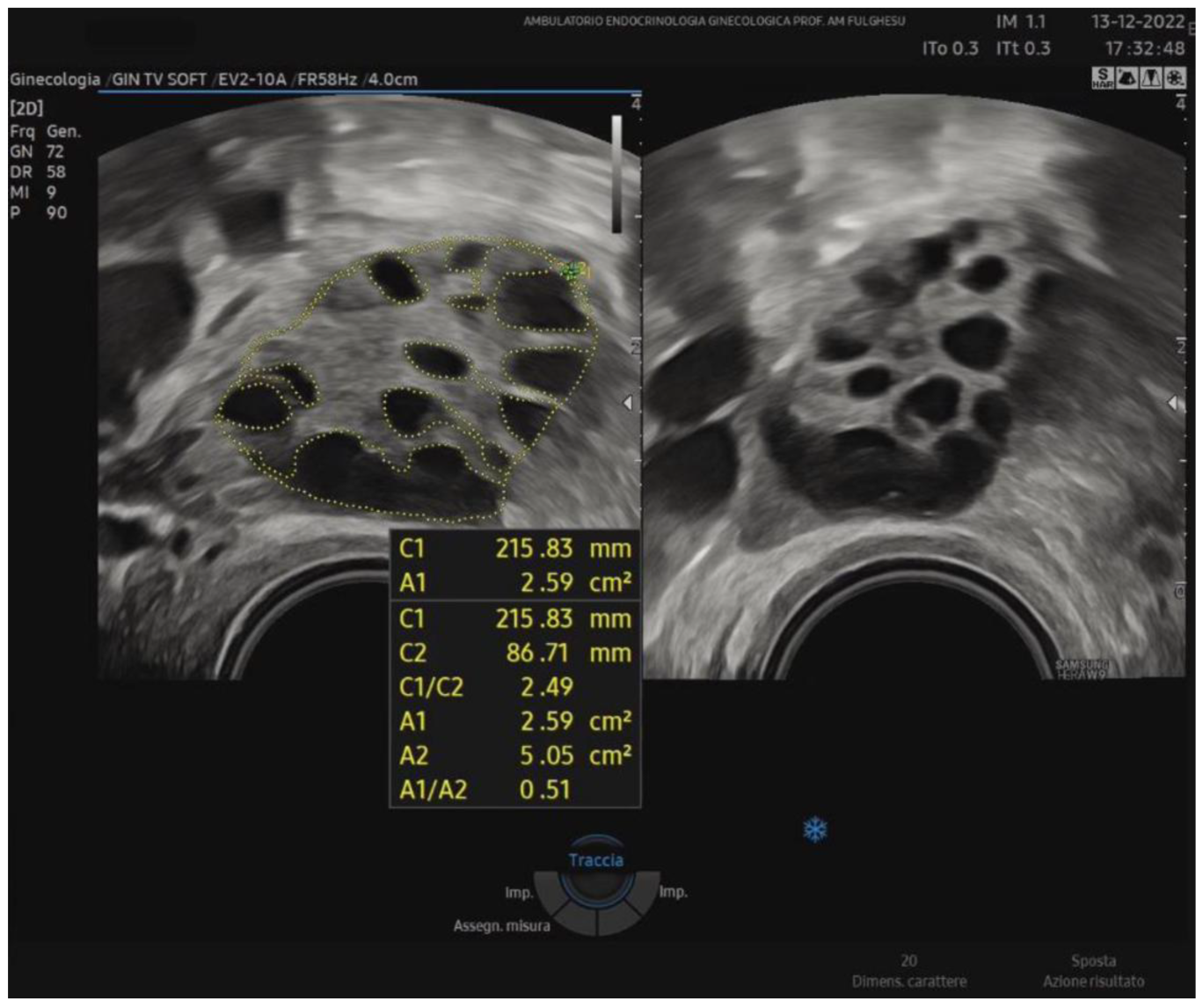1203x1008 pixels.
Task: Click the Assegn. misura label
Action: (x=501, y=925)
